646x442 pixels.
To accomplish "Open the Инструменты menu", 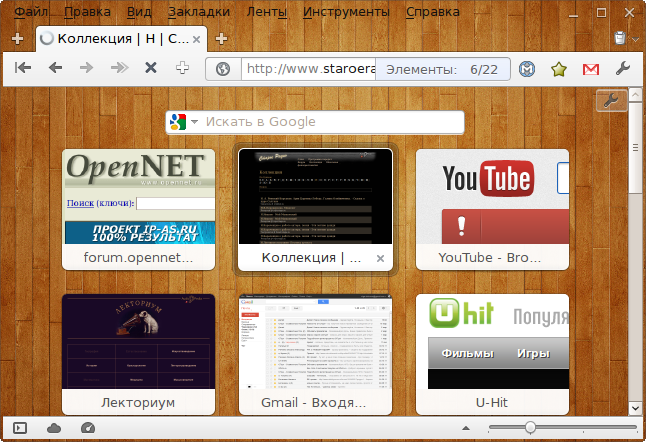I will 346,12.
